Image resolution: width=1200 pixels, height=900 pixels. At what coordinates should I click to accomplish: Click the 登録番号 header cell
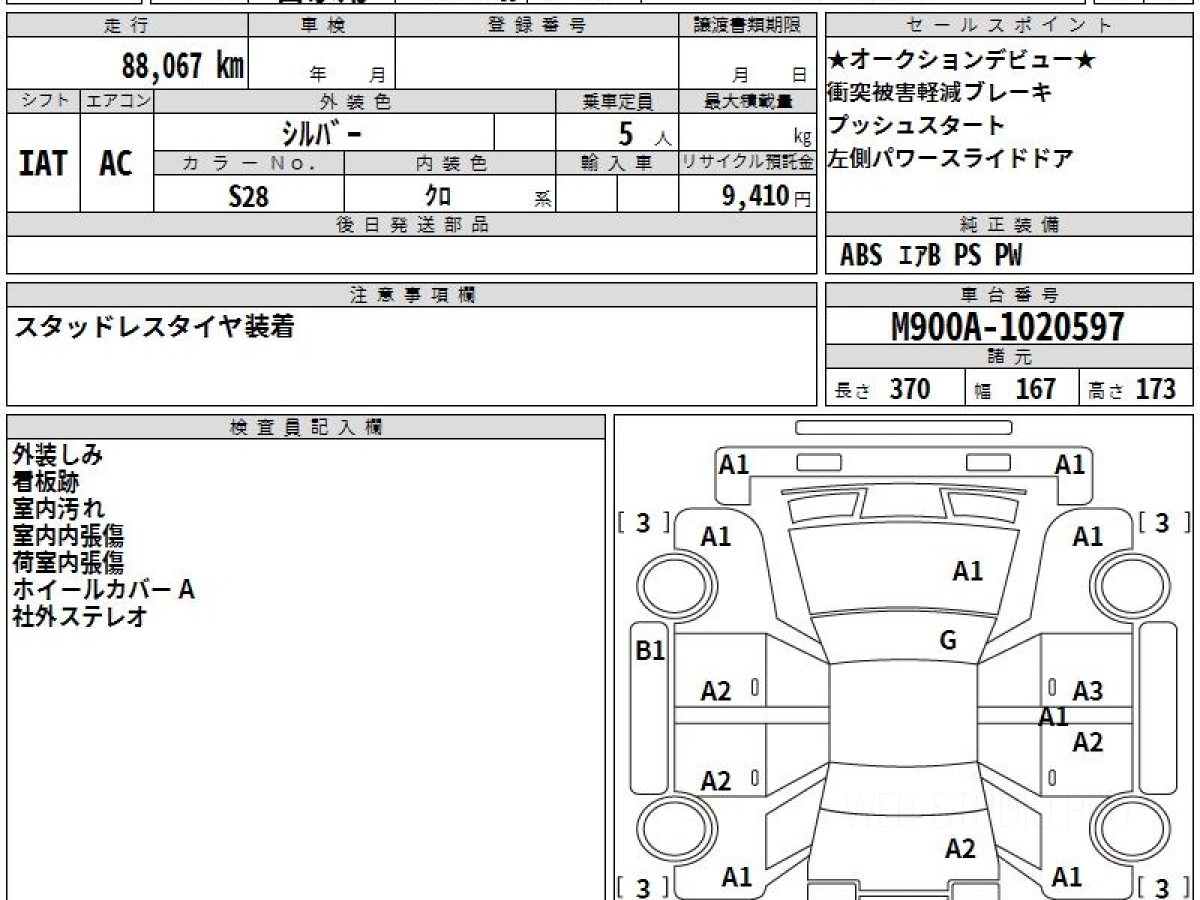click(x=537, y=26)
